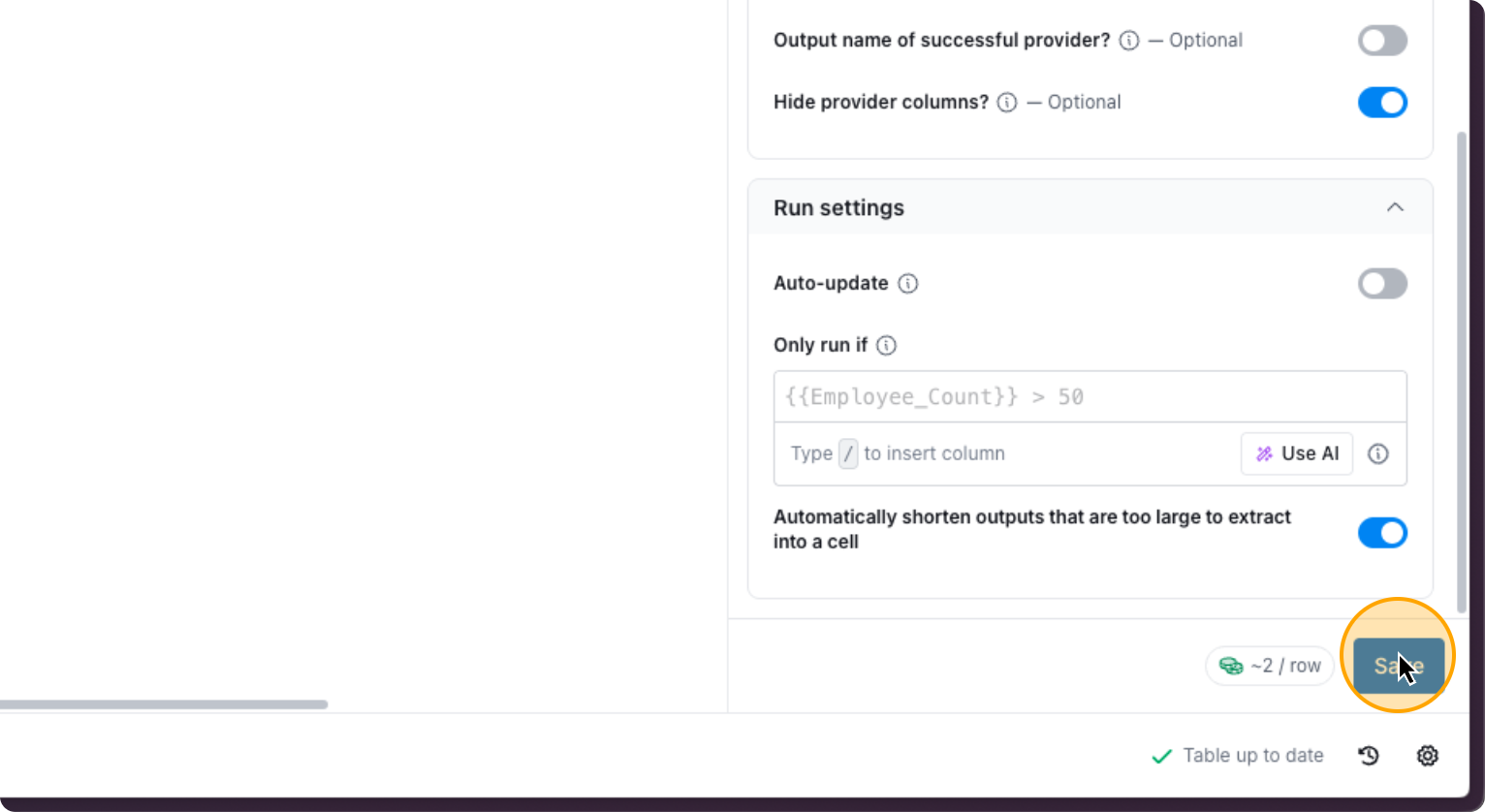Click the green checkmark beside "Table up to date"
This screenshot has height=812, width=1485.
pyautogui.click(x=1161, y=755)
